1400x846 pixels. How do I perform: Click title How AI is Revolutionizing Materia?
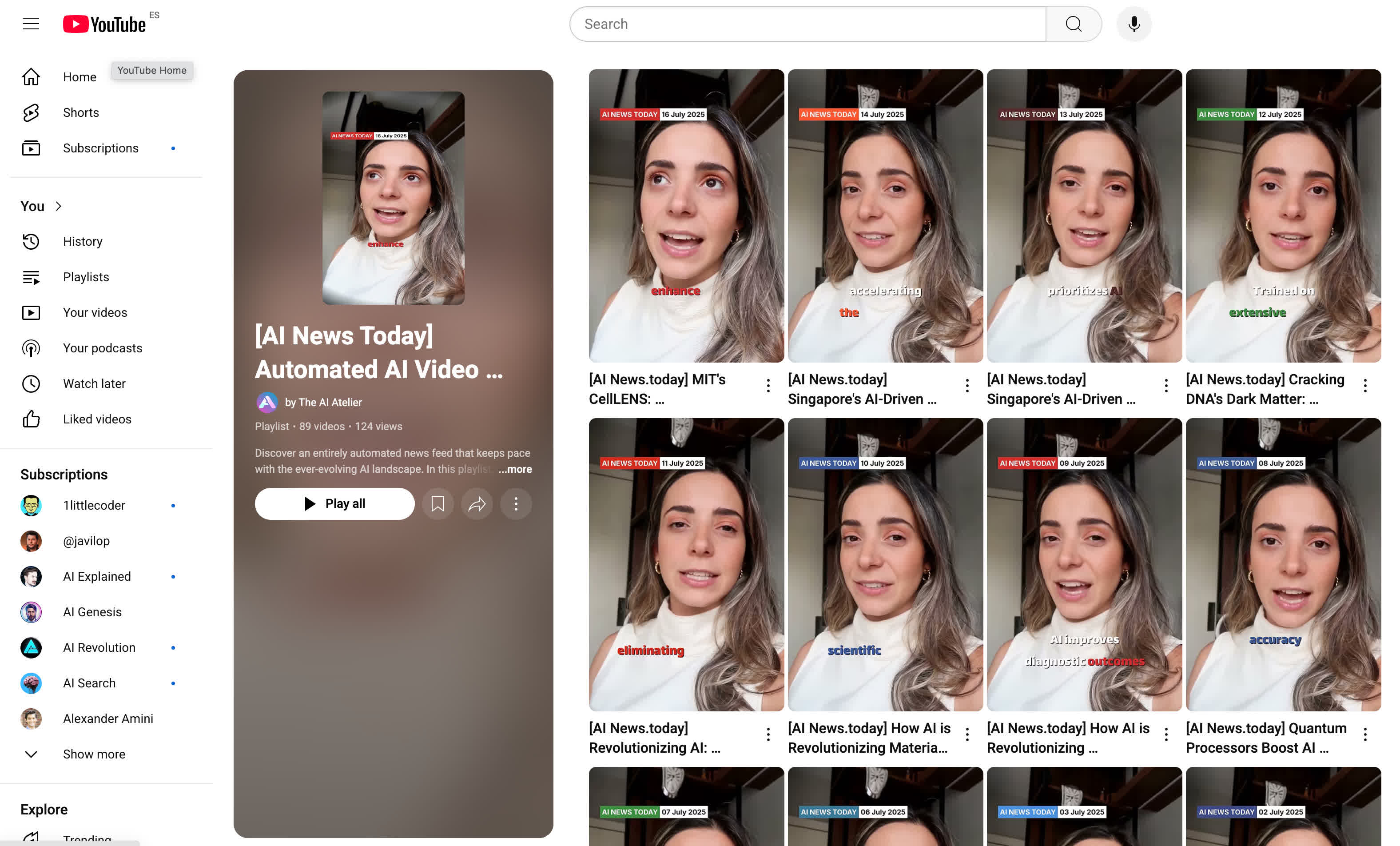coord(869,738)
